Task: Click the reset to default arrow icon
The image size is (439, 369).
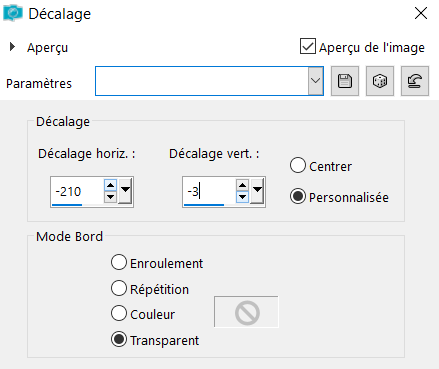Action: tap(415, 81)
